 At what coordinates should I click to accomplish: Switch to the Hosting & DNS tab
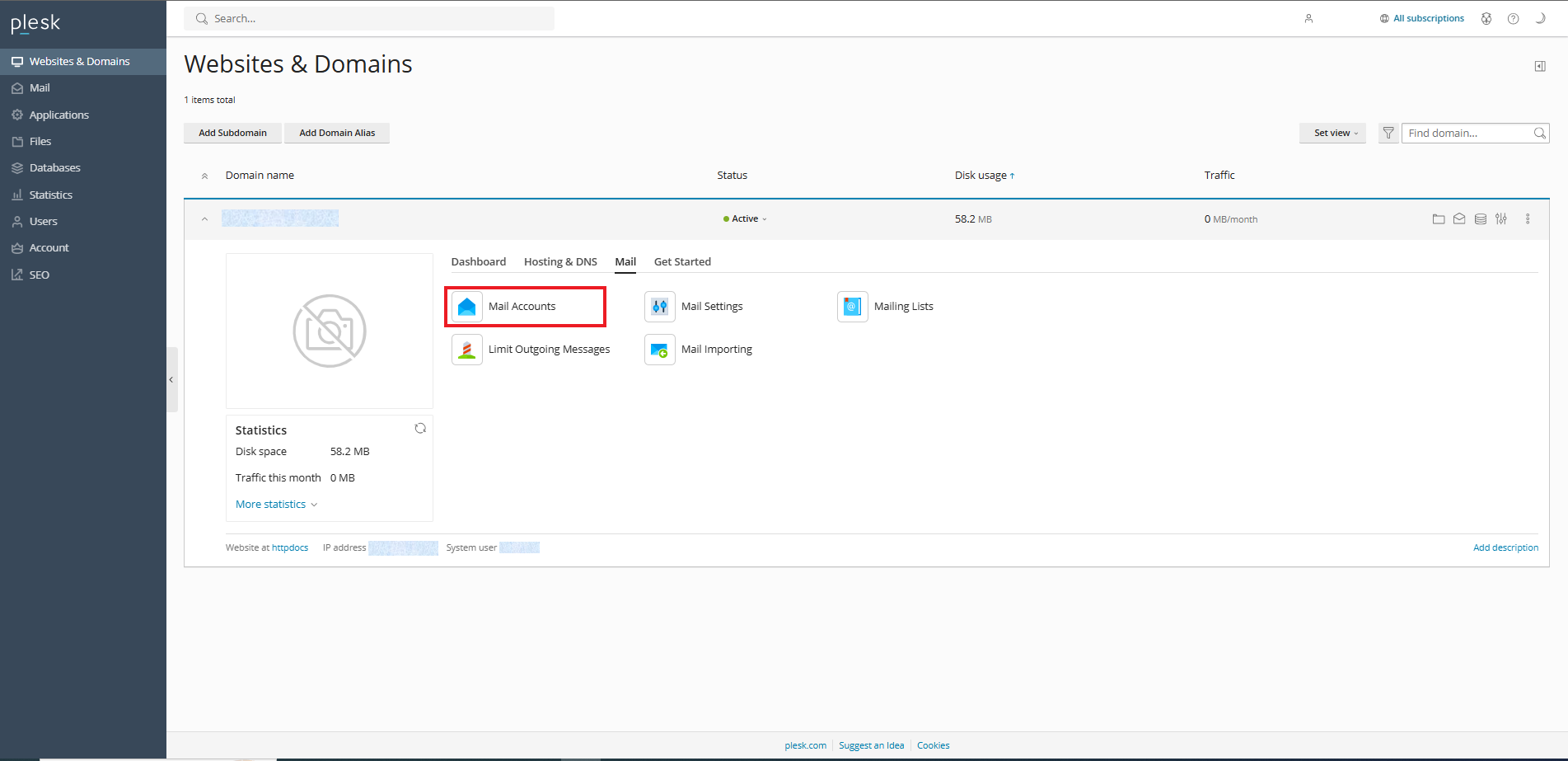coord(560,262)
